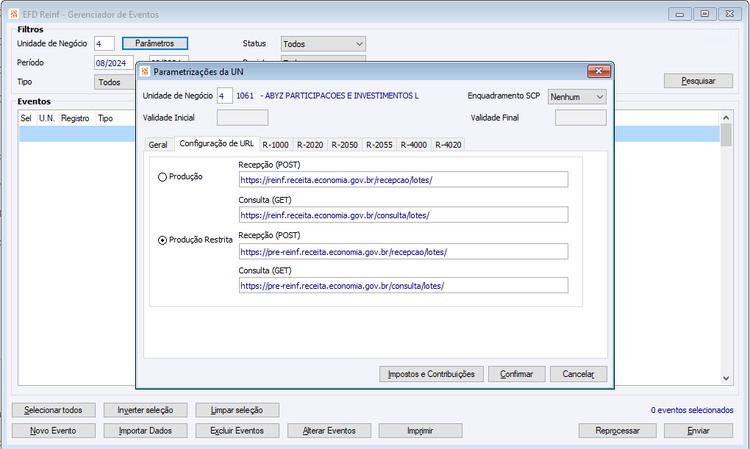This screenshot has width=750, height=449.
Task: Click the U.N. column header
Action: click(x=47, y=118)
